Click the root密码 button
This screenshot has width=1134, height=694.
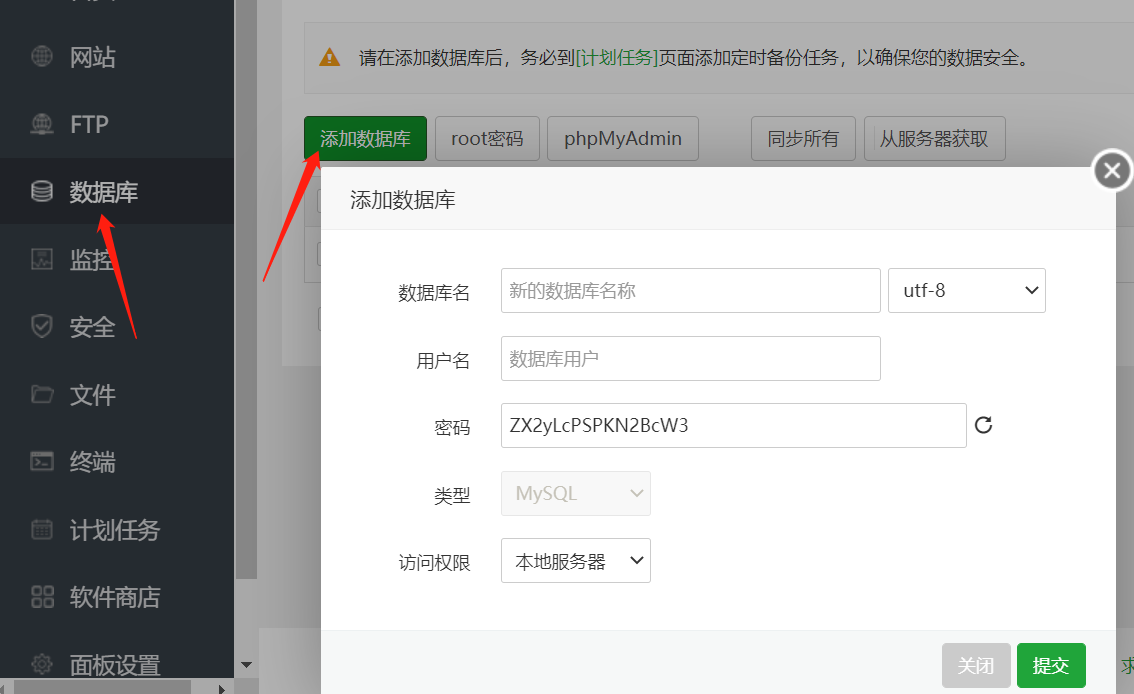click(x=487, y=138)
